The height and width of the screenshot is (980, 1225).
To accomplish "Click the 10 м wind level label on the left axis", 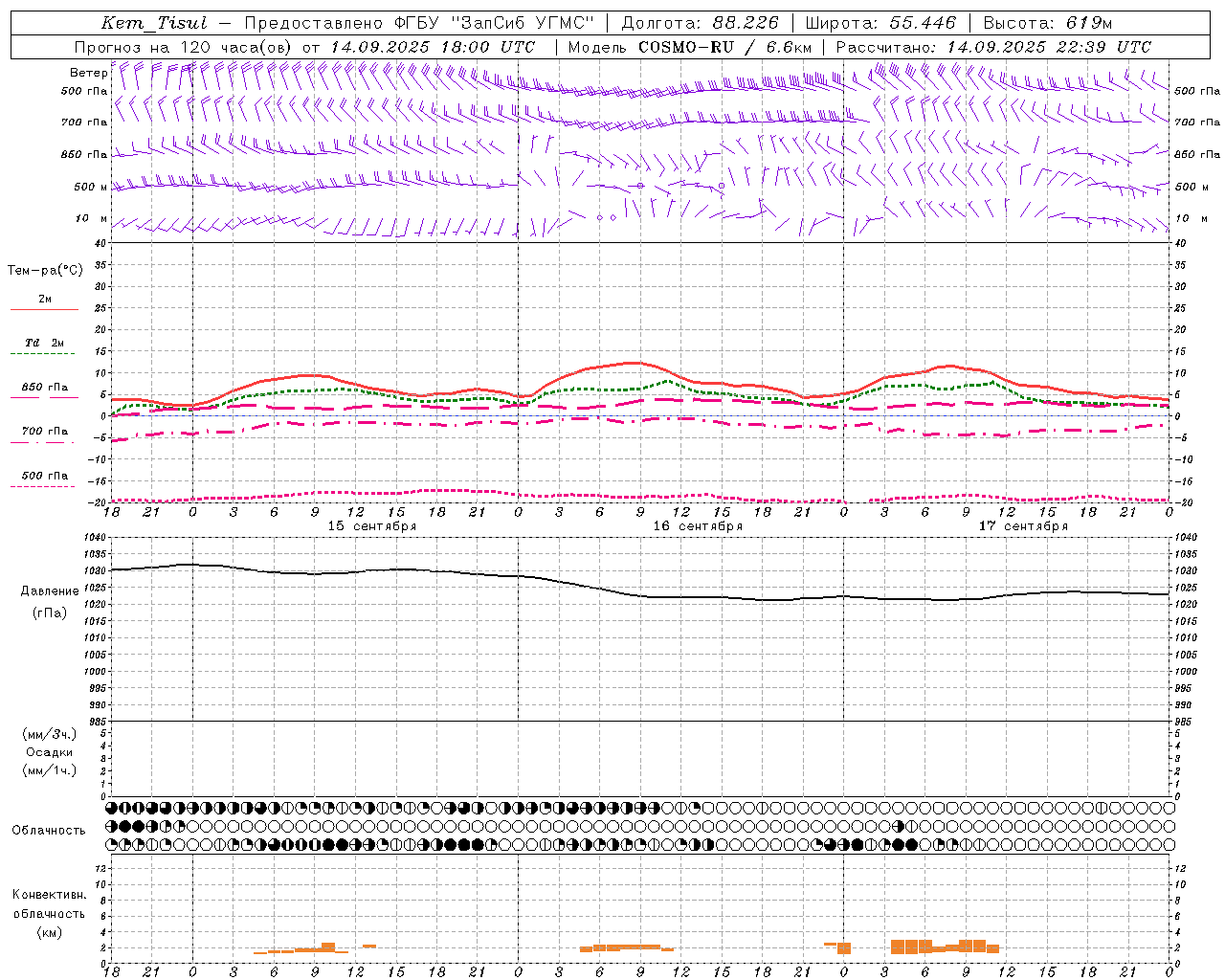I will 92,219.
